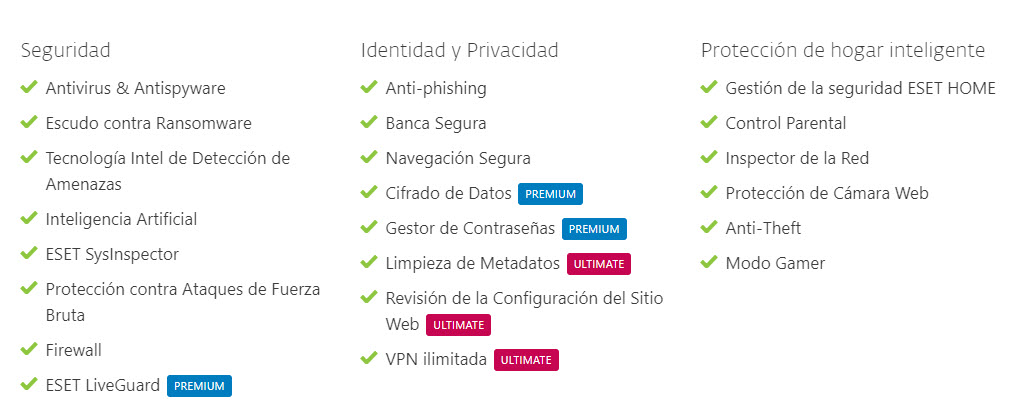This screenshot has width=1017, height=409.
Task: Click the checkmark beside Modo Gamer
Action: tap(708, 262)
